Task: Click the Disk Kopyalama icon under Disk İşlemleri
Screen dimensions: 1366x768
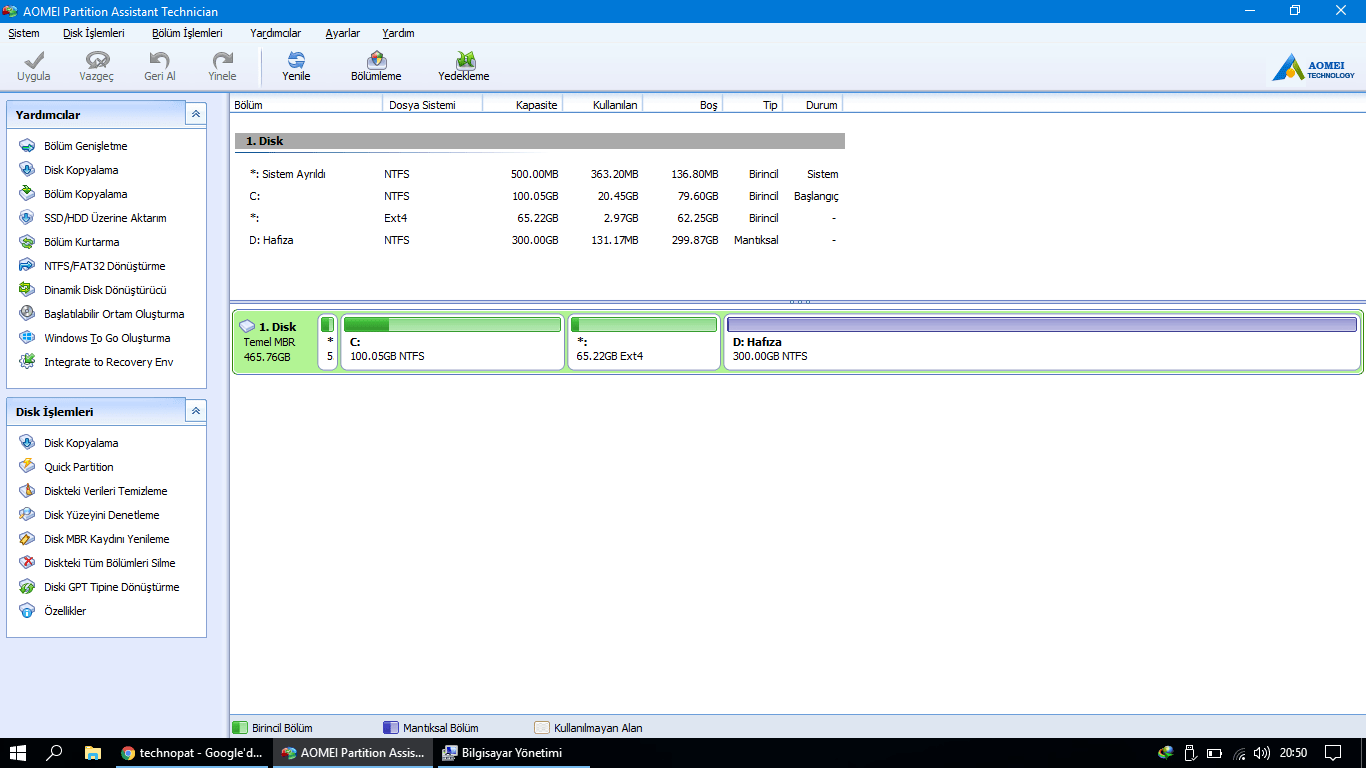Action: [x=27, y=443]
